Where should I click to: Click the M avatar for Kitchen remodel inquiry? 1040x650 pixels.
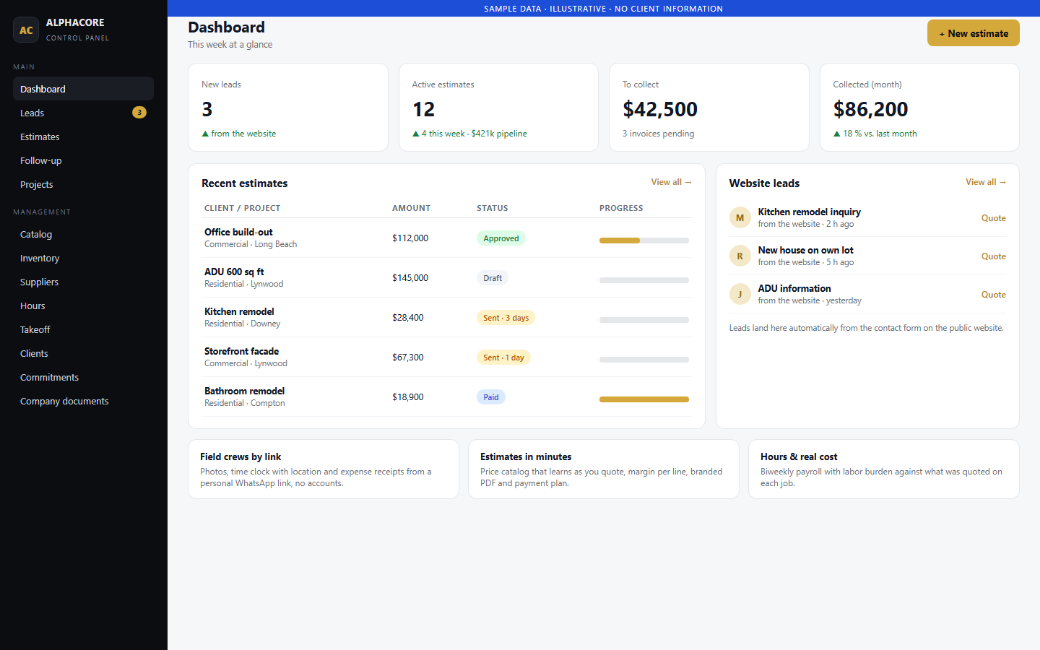740,218
